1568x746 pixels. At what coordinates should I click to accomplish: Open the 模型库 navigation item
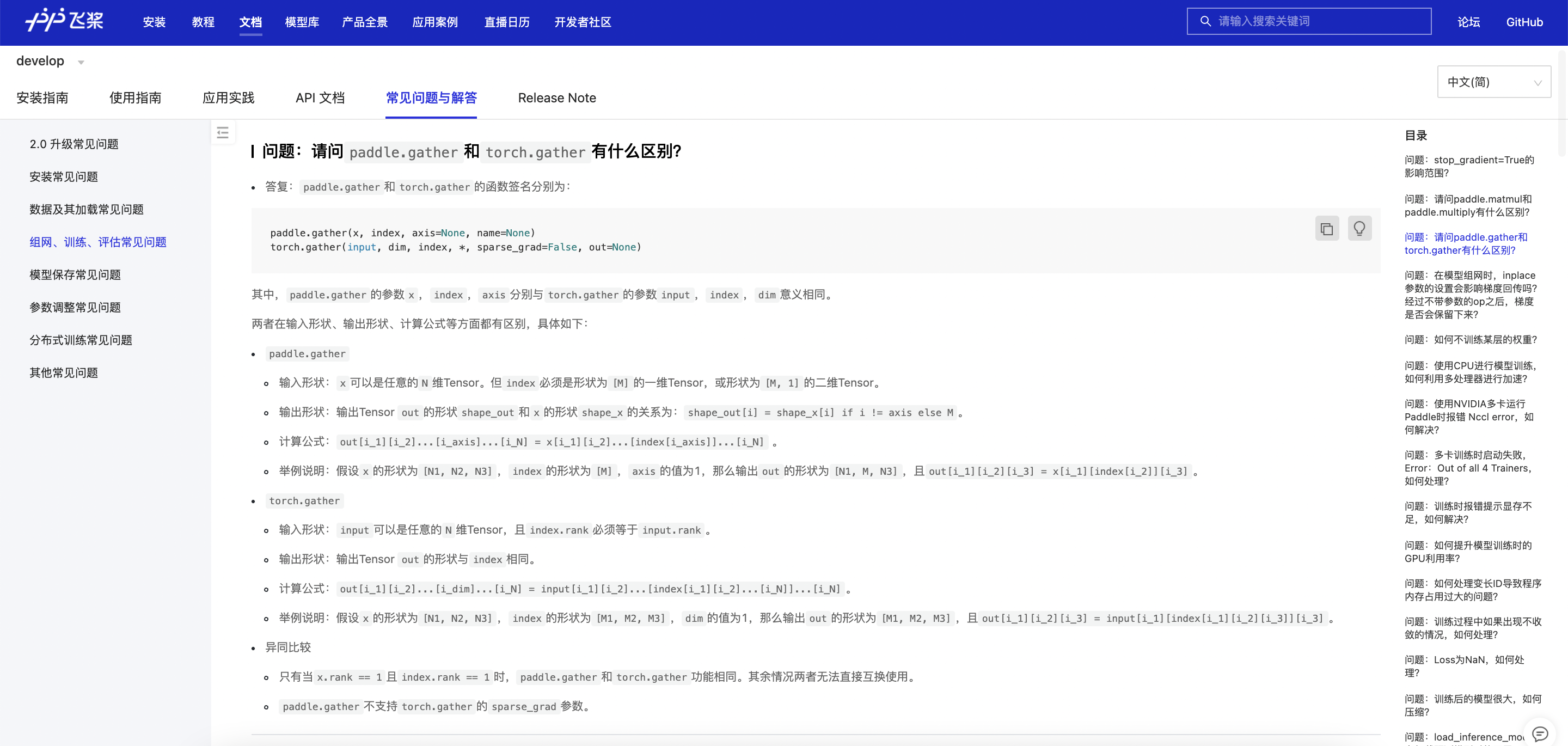point(302,22)
